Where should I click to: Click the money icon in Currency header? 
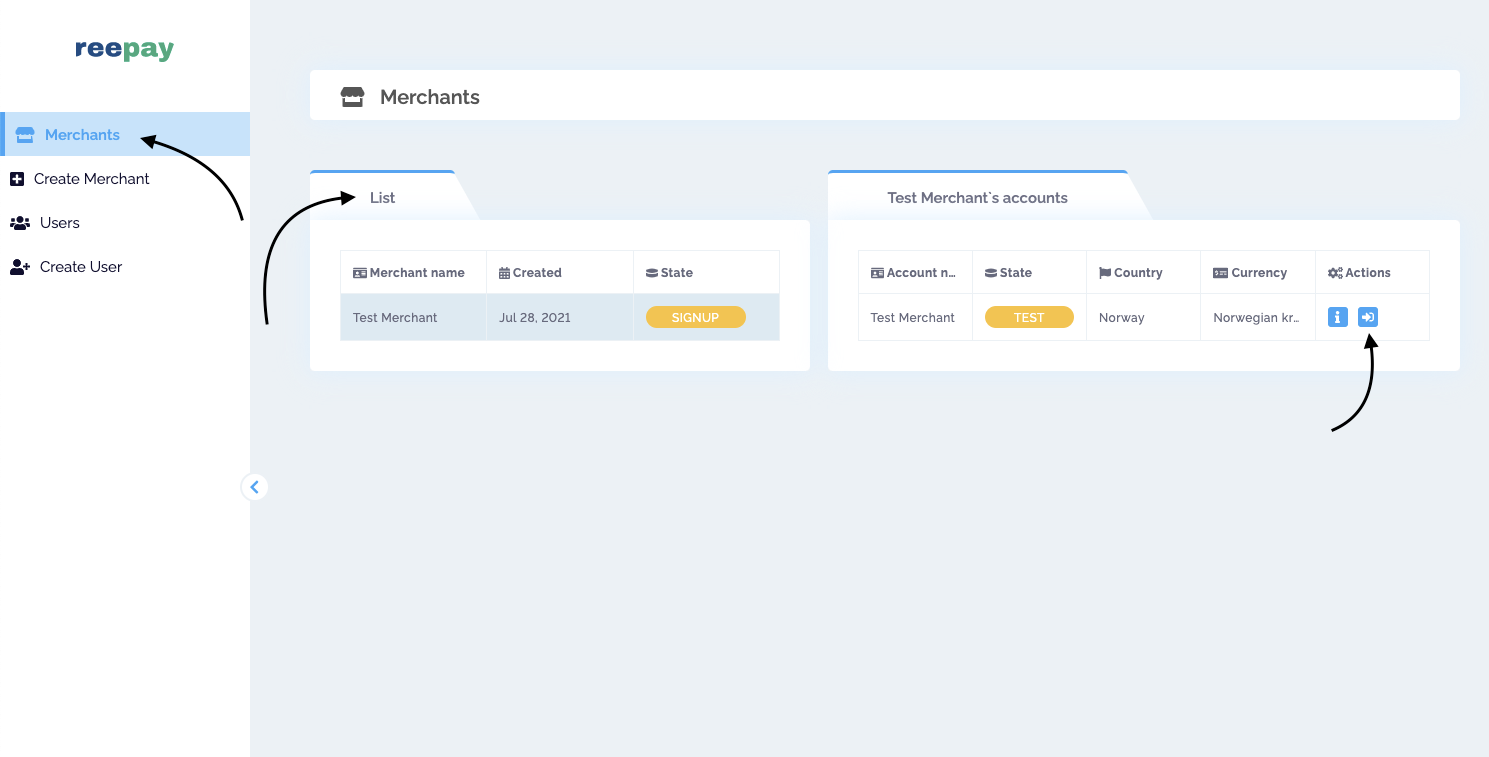1220,273
